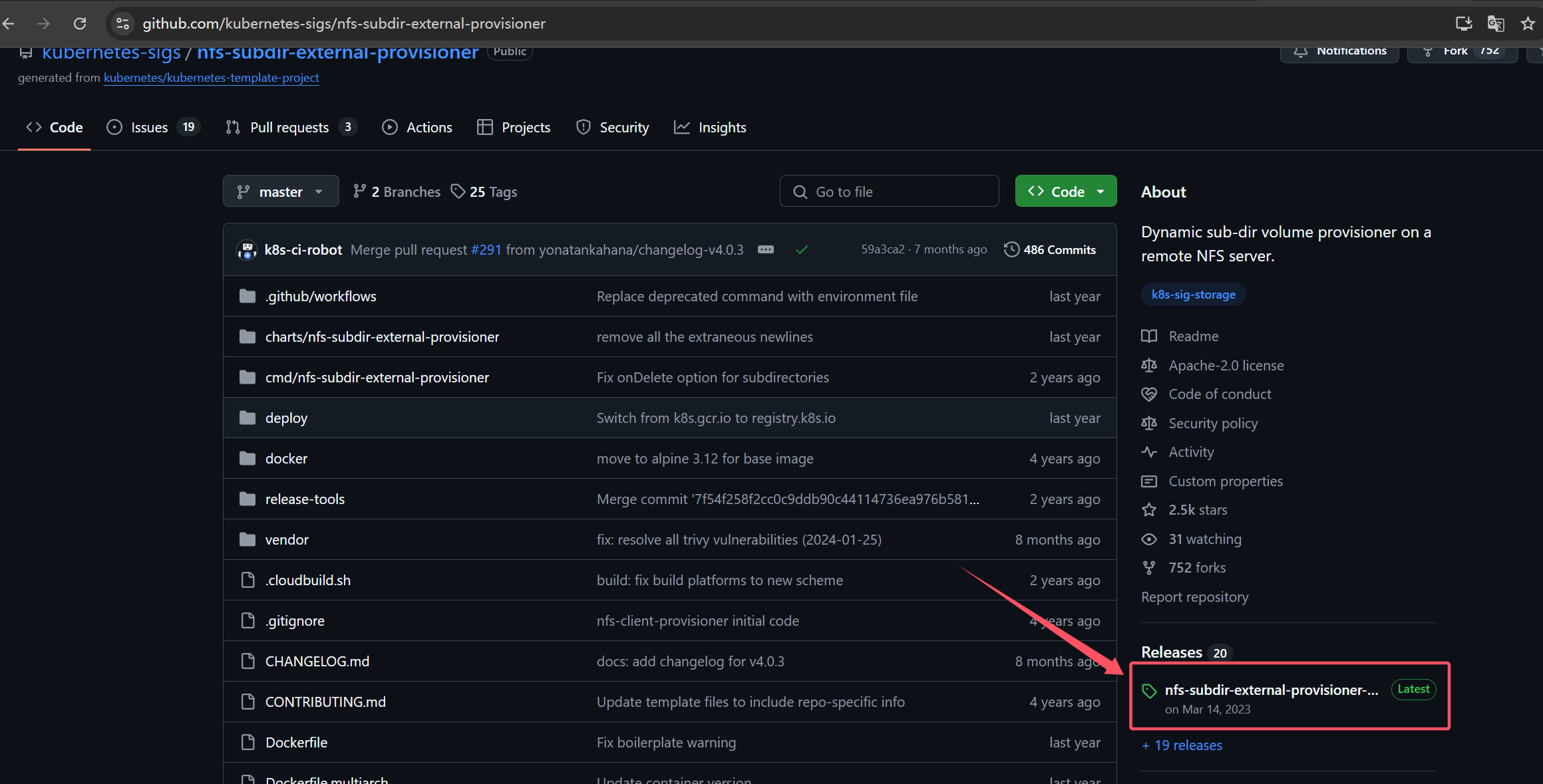Screen dimensions: 1543x784
Task: Click the .gitignore file icon
Action: point(248,620)
